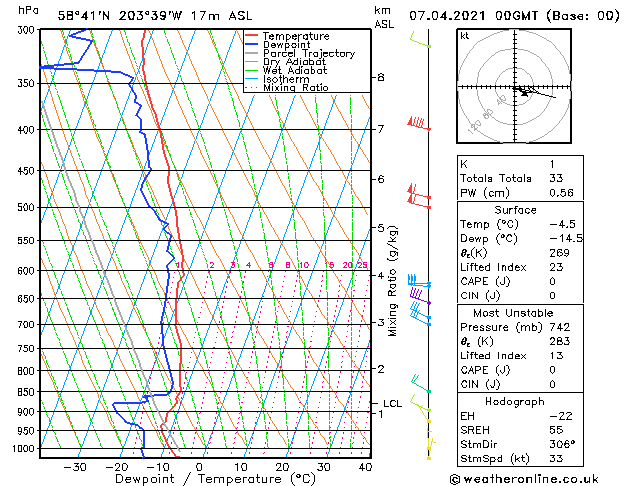Screen dimensions: 629x486
Task: Click the 8 km altitude tick label
Action: 381,77
